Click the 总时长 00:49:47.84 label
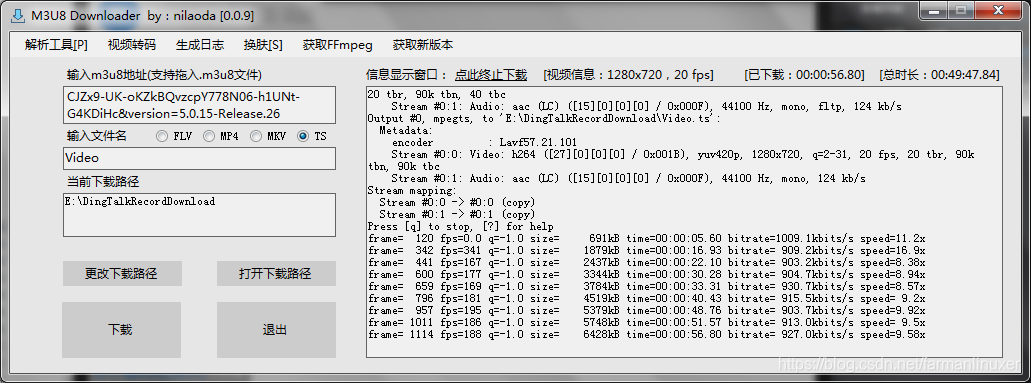The width and height of the screenshot is (1031, 383). click(x=940, y=74)
